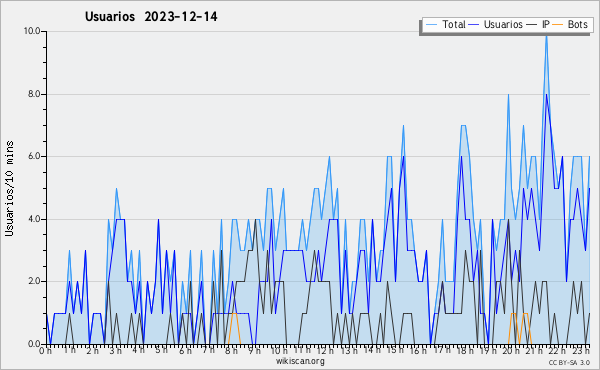
Task: Click the x-axis label '18 h'
Action: click(x=465, y=351)
